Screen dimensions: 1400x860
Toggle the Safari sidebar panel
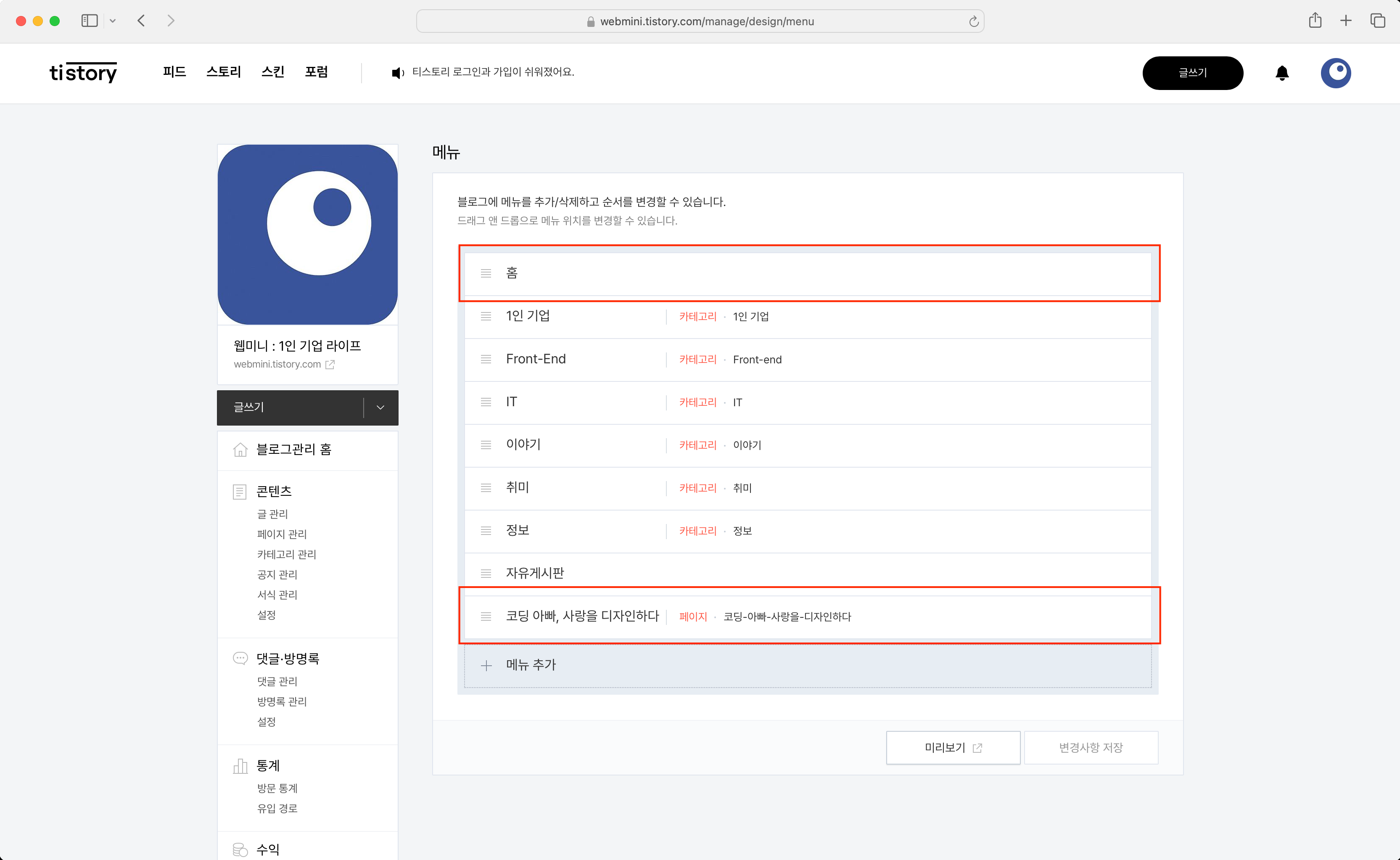click(x=90, y=21)
